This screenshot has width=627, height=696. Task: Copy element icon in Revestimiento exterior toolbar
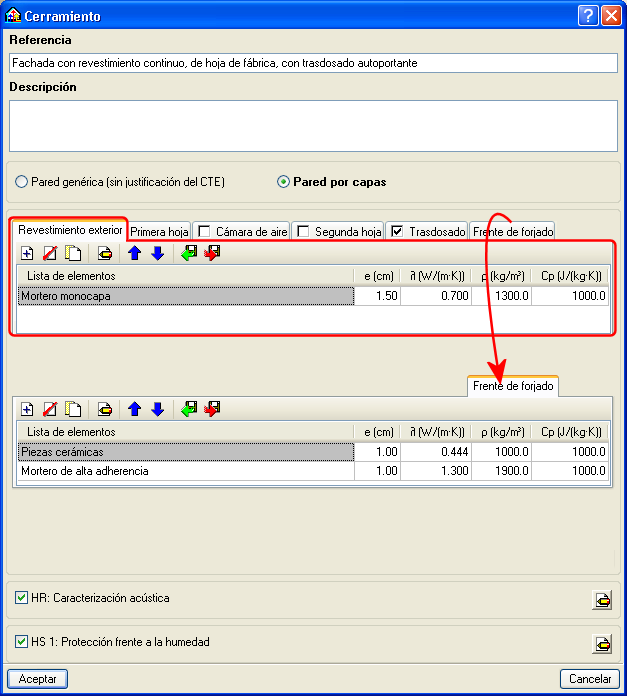(x=73, y=253)
